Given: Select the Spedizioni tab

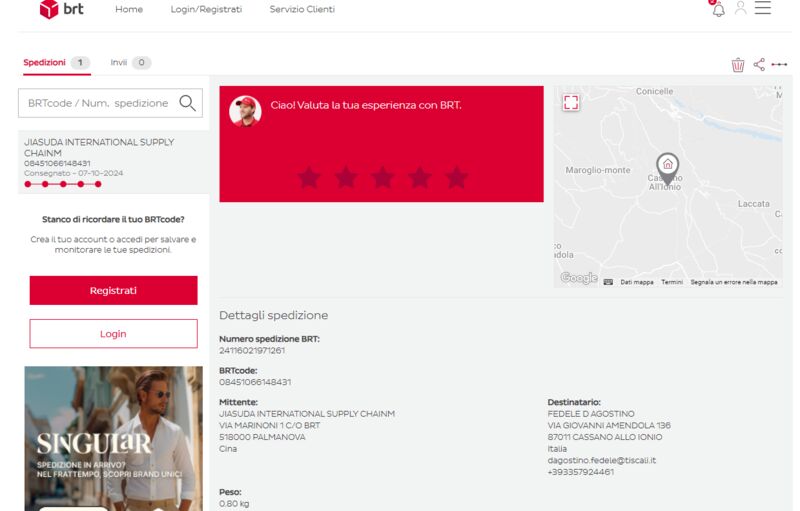Looking at the screenshot, I should (57, 63).
